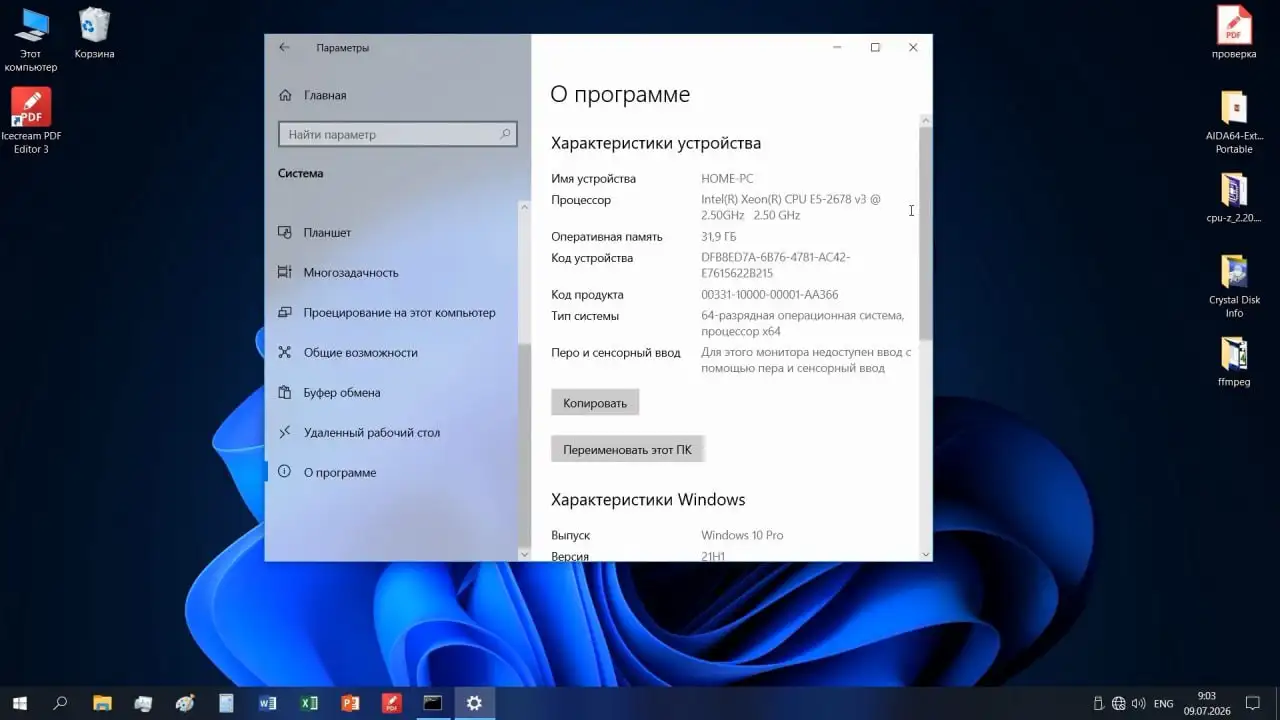Screen dimensions: 1280x720
Task: Click the Windows 10 Pro edition value
Action: [742, 535]
